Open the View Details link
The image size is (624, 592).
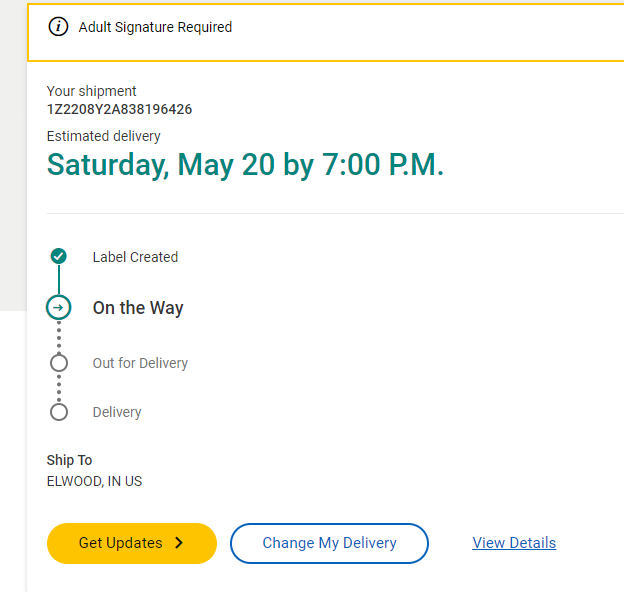514,543
